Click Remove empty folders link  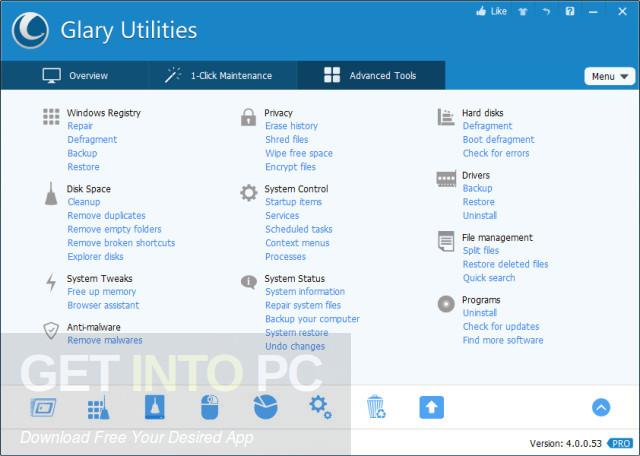(x=114, y=229)
